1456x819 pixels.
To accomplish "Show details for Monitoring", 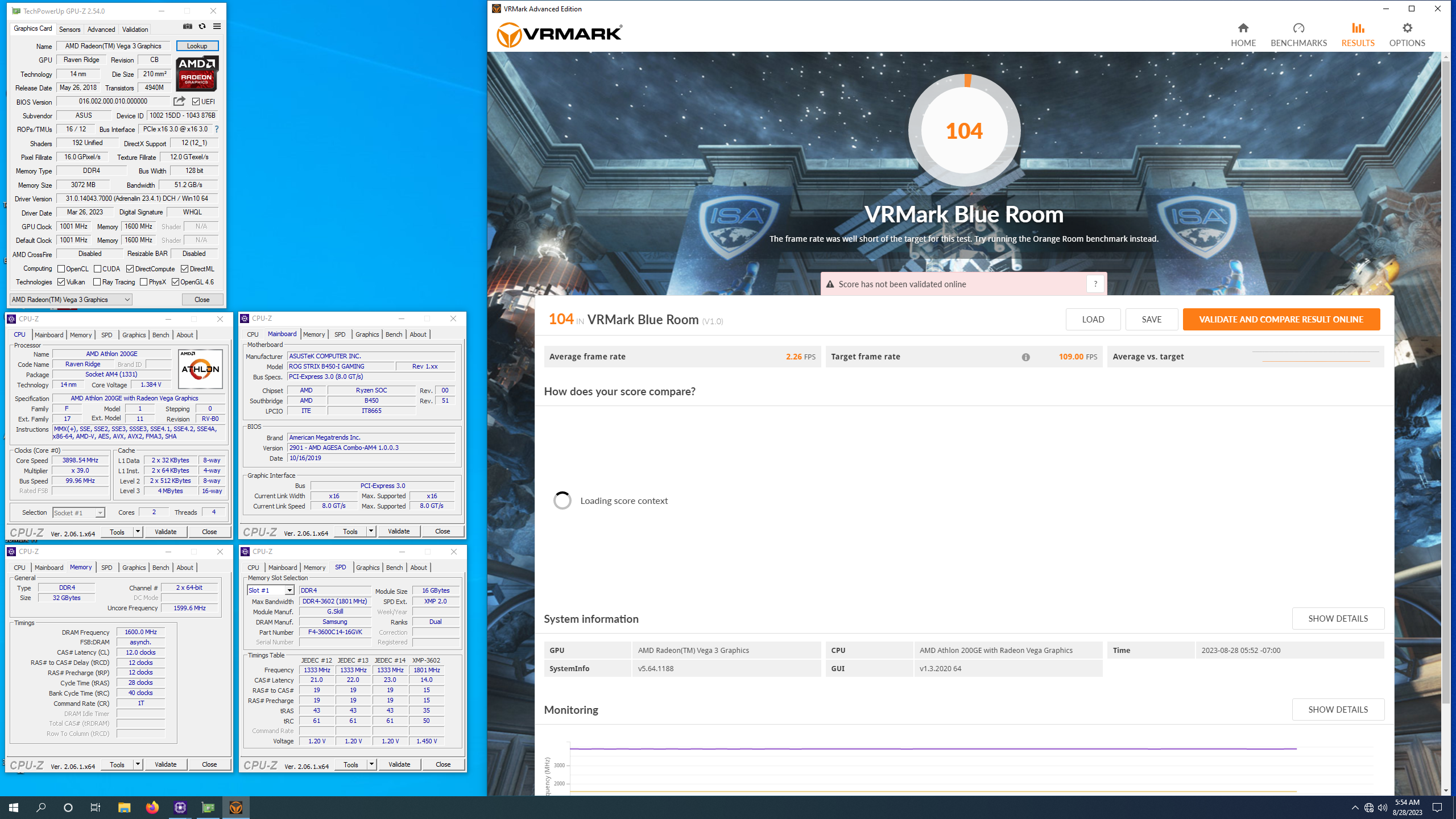I will click(1338, 709).
